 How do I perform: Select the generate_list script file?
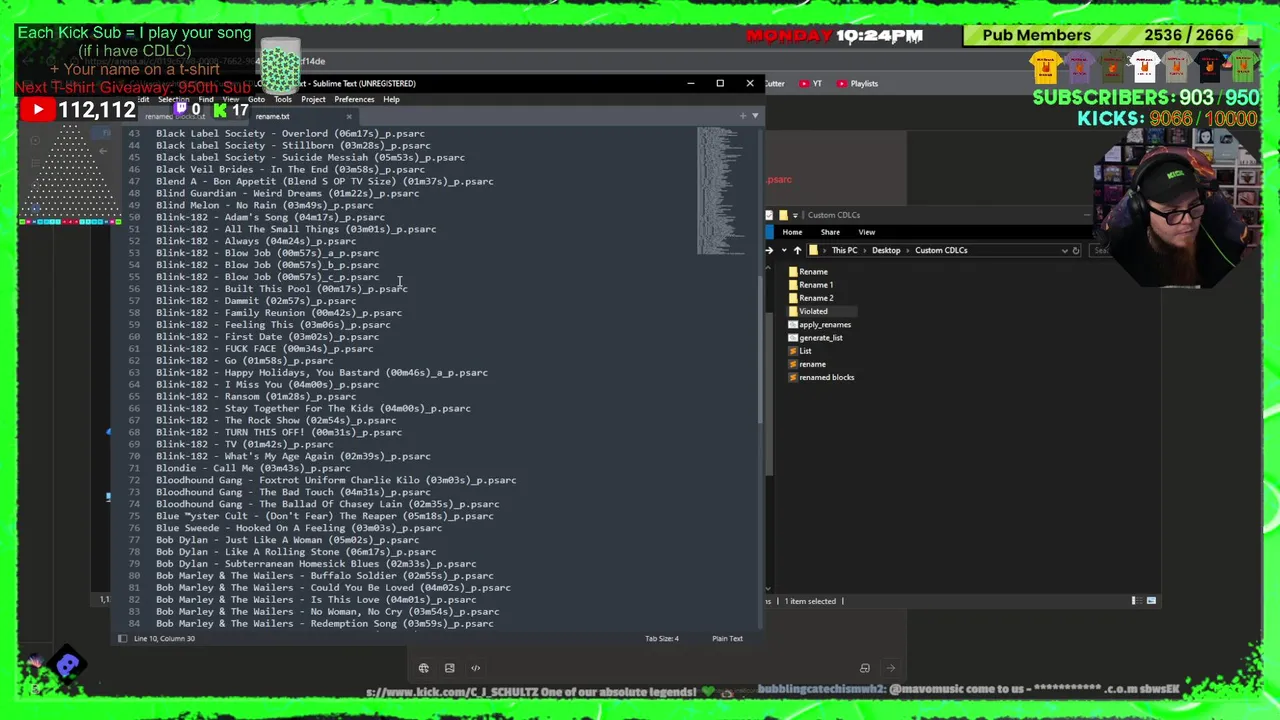(816, 338)
